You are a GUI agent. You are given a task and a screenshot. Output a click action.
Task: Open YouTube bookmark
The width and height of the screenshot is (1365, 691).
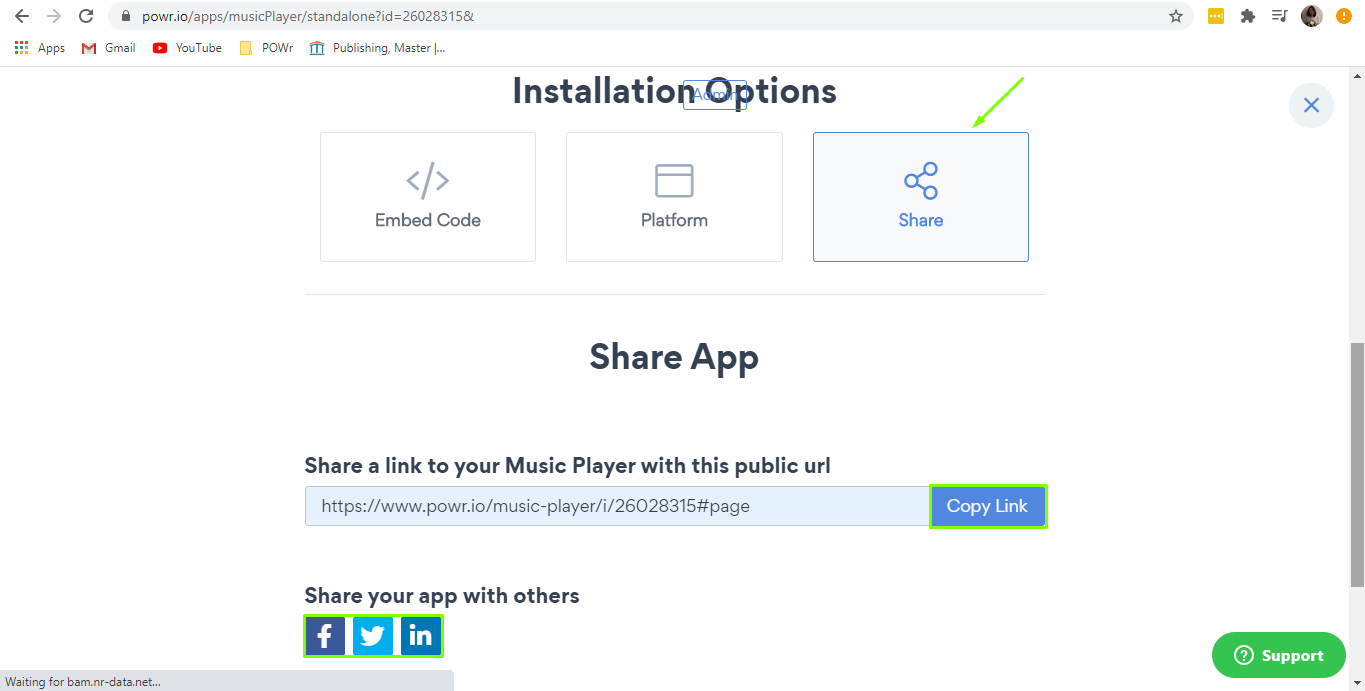tap(187, 48)
